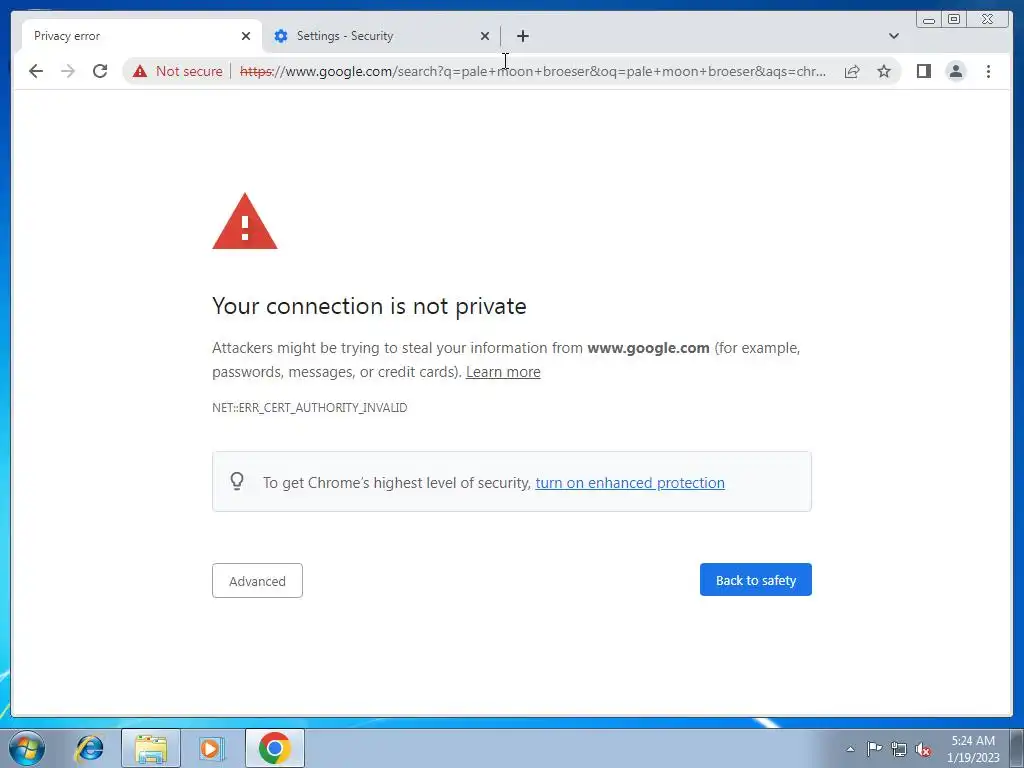Click the Advanced button
Viewport: 1024px width, 768px height.
(x=257, y=581)
